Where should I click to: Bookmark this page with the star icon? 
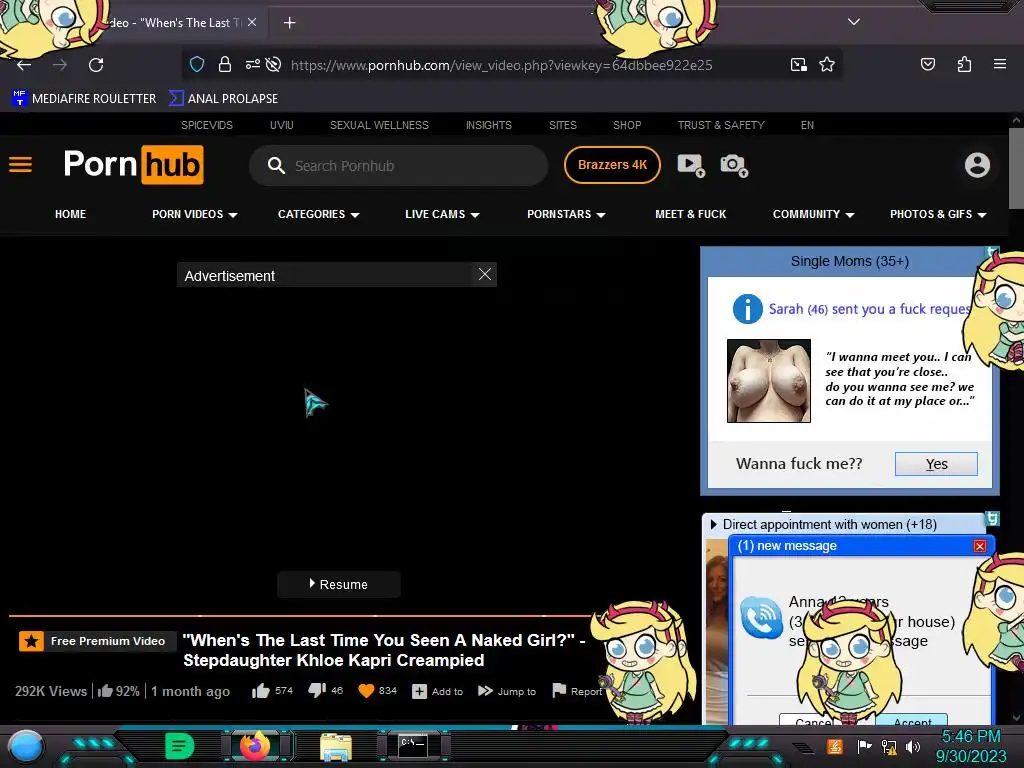point(827,64)
